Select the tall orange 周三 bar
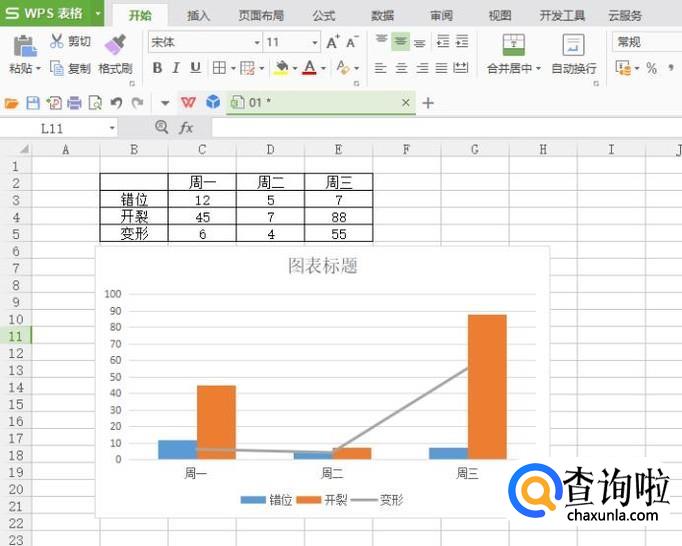Image resolution: width=682 pixels, height=546 pixels. click(487, 387)
